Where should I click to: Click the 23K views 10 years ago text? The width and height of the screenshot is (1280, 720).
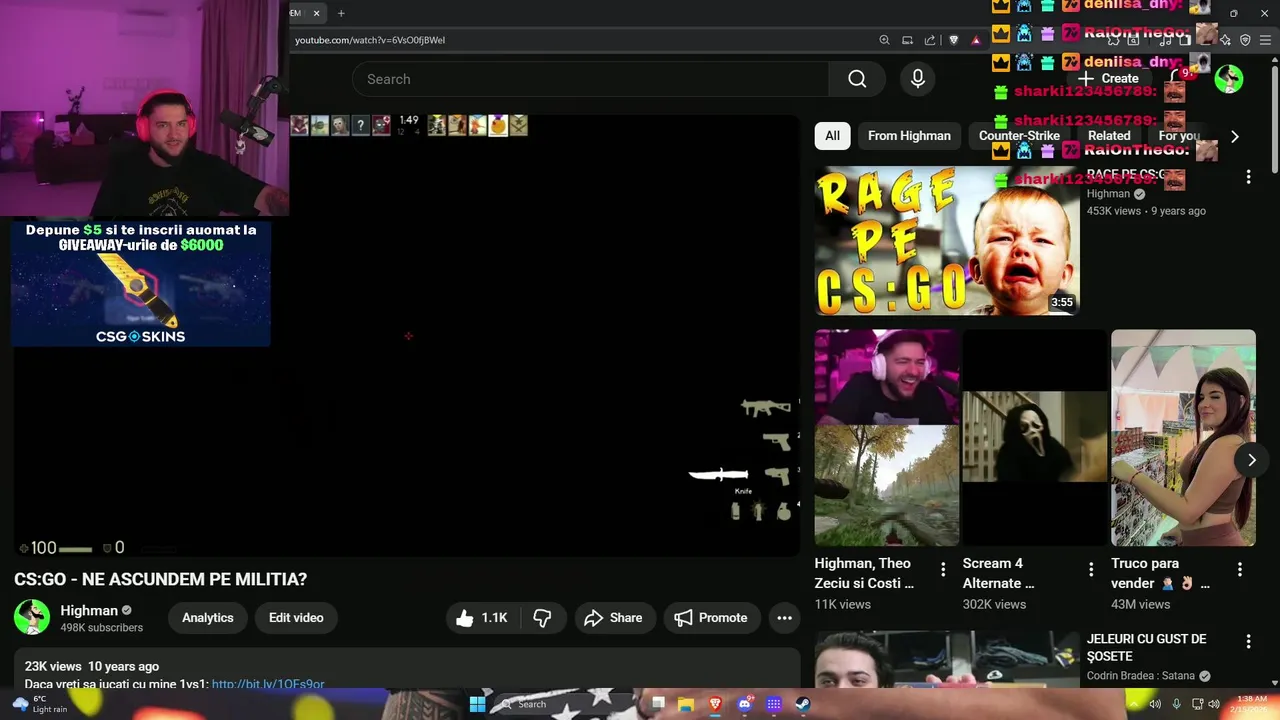92,666
